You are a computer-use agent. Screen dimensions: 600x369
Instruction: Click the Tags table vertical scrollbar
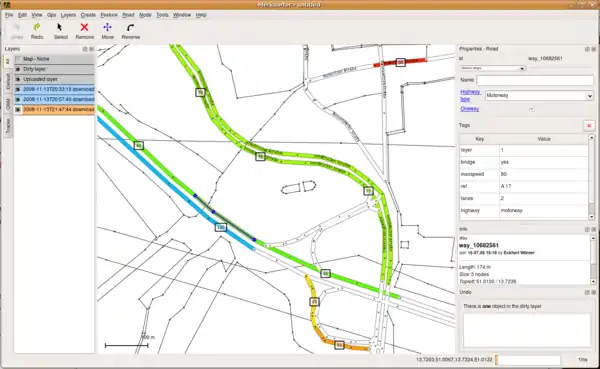coord(591,176)
